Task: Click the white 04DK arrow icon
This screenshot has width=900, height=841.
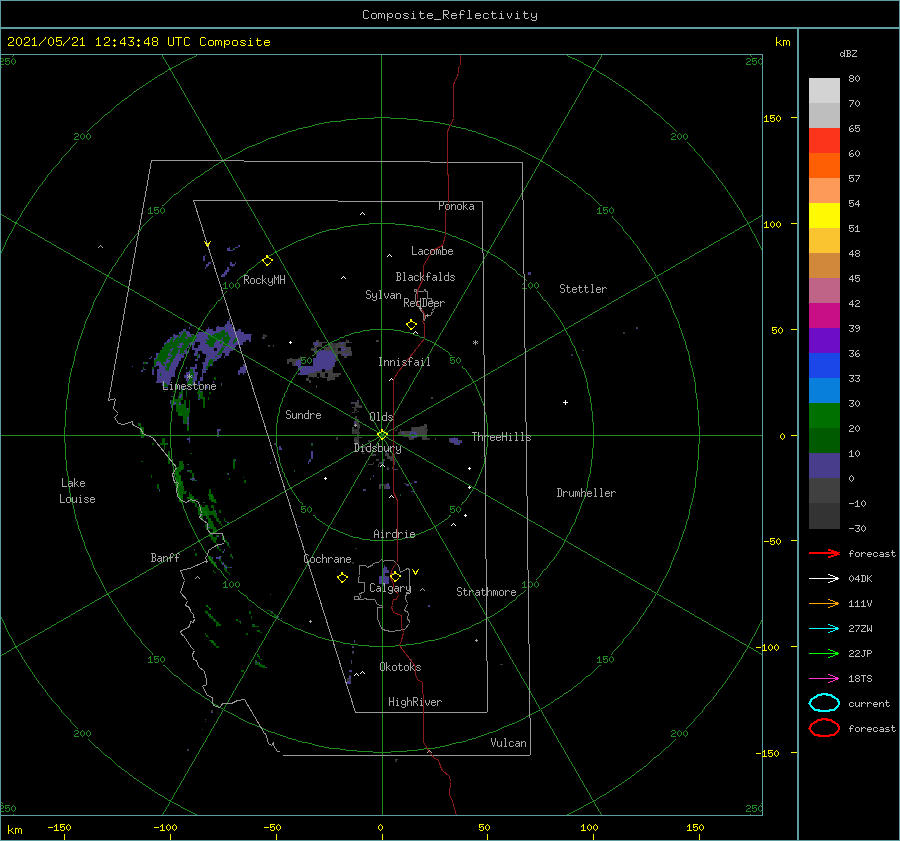Action: pyautogui.click(x=824, y=578)
